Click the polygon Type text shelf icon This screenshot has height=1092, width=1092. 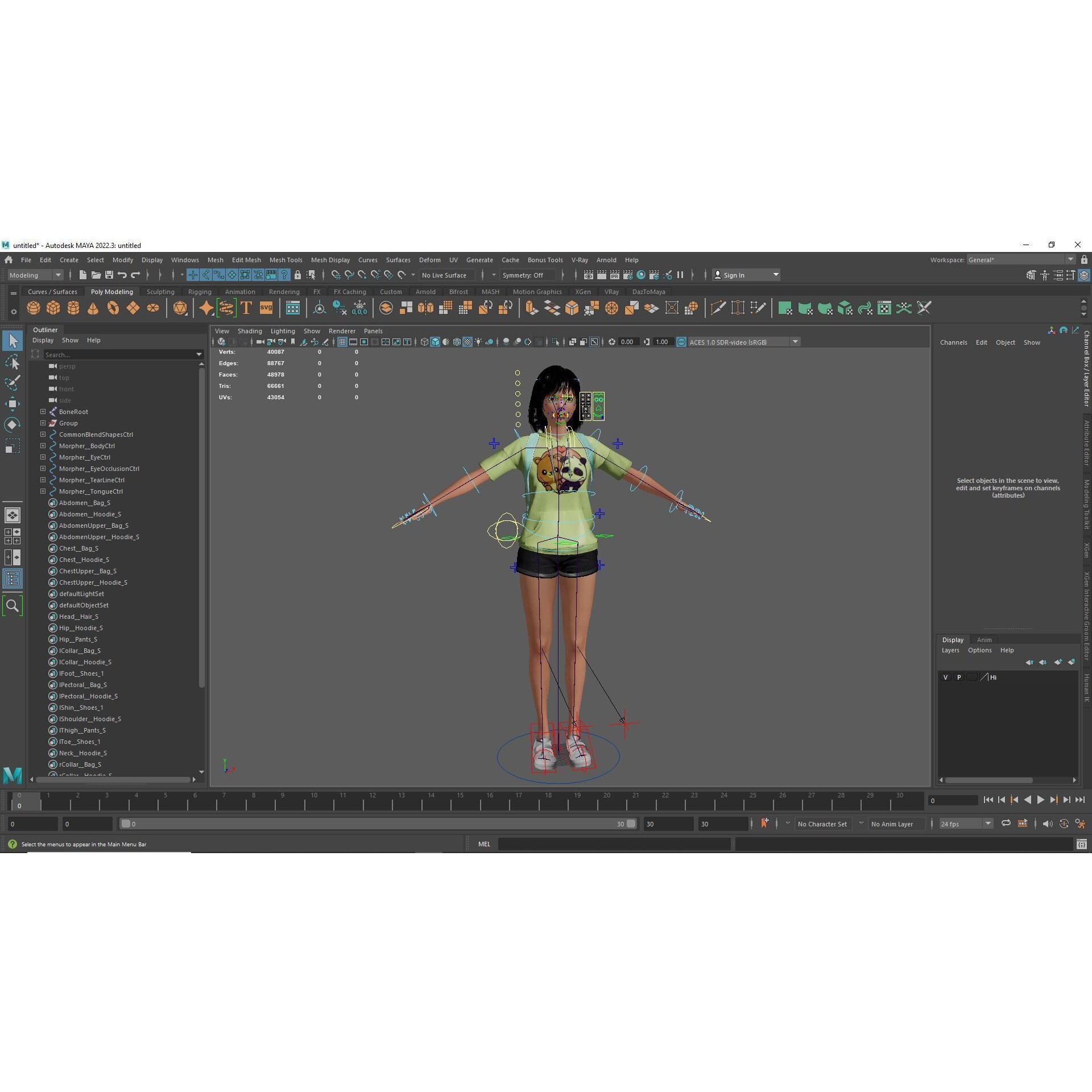pos(246,308)
